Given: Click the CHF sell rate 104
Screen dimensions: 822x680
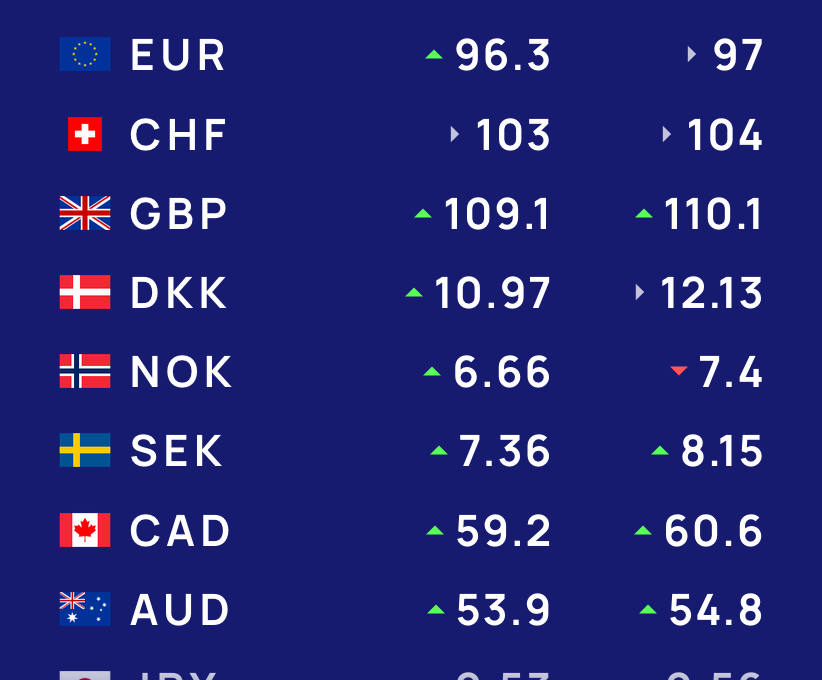Looking at the screenshot, I should (724, 135).
